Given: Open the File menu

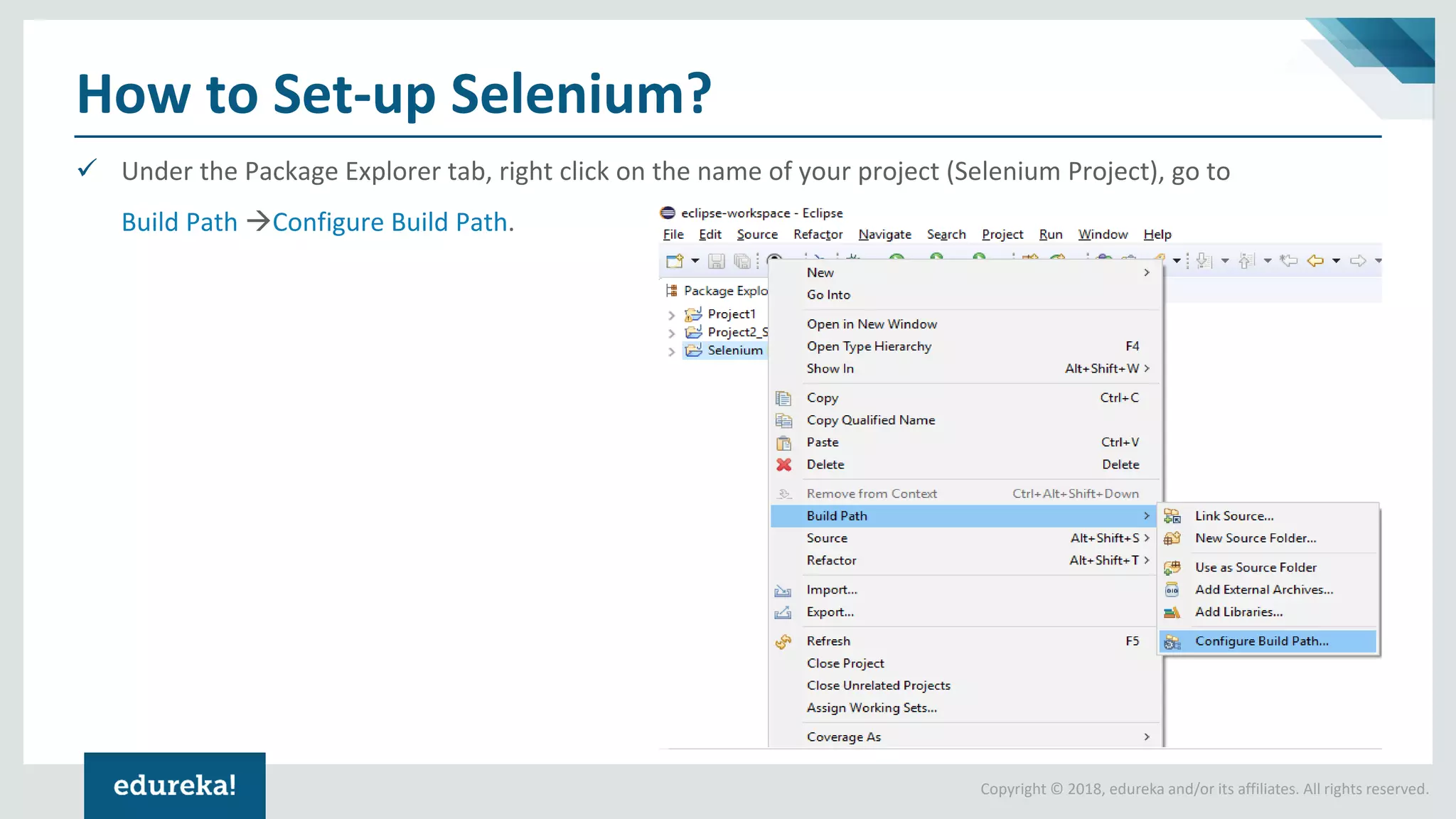Looking at the screenshot, I should (x=673, y=234).
